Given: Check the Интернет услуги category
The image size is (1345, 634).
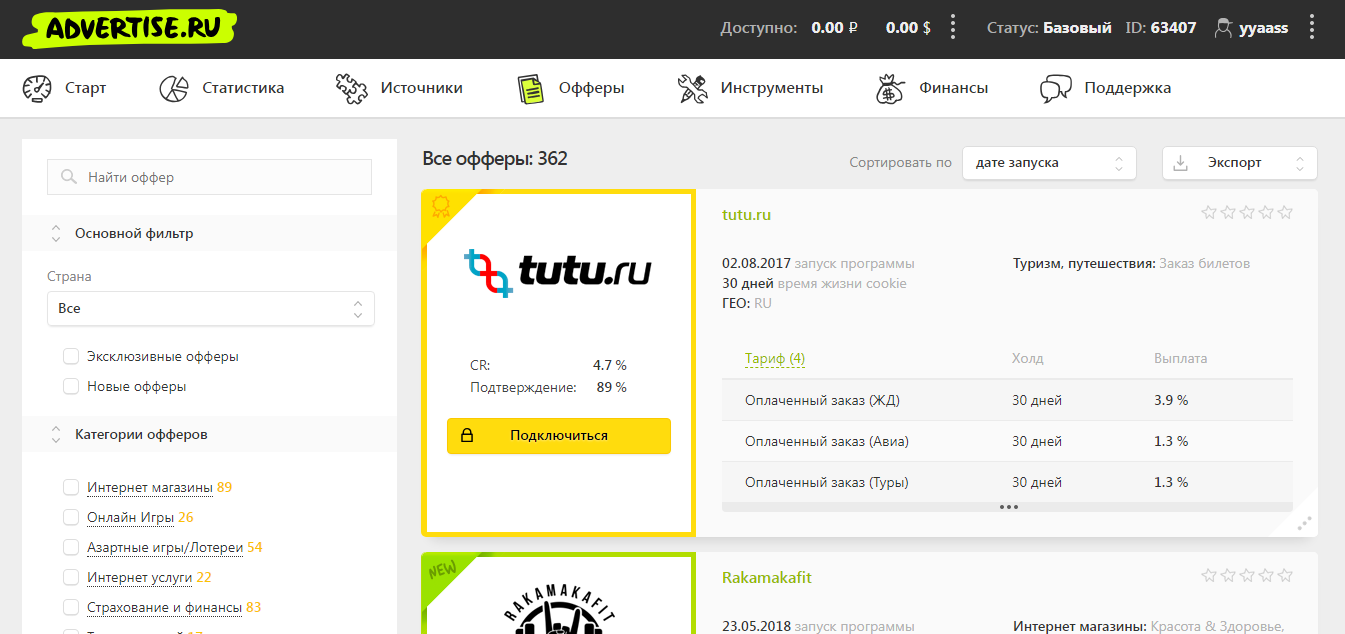Looking at the screenshot, I should point(71,577).
